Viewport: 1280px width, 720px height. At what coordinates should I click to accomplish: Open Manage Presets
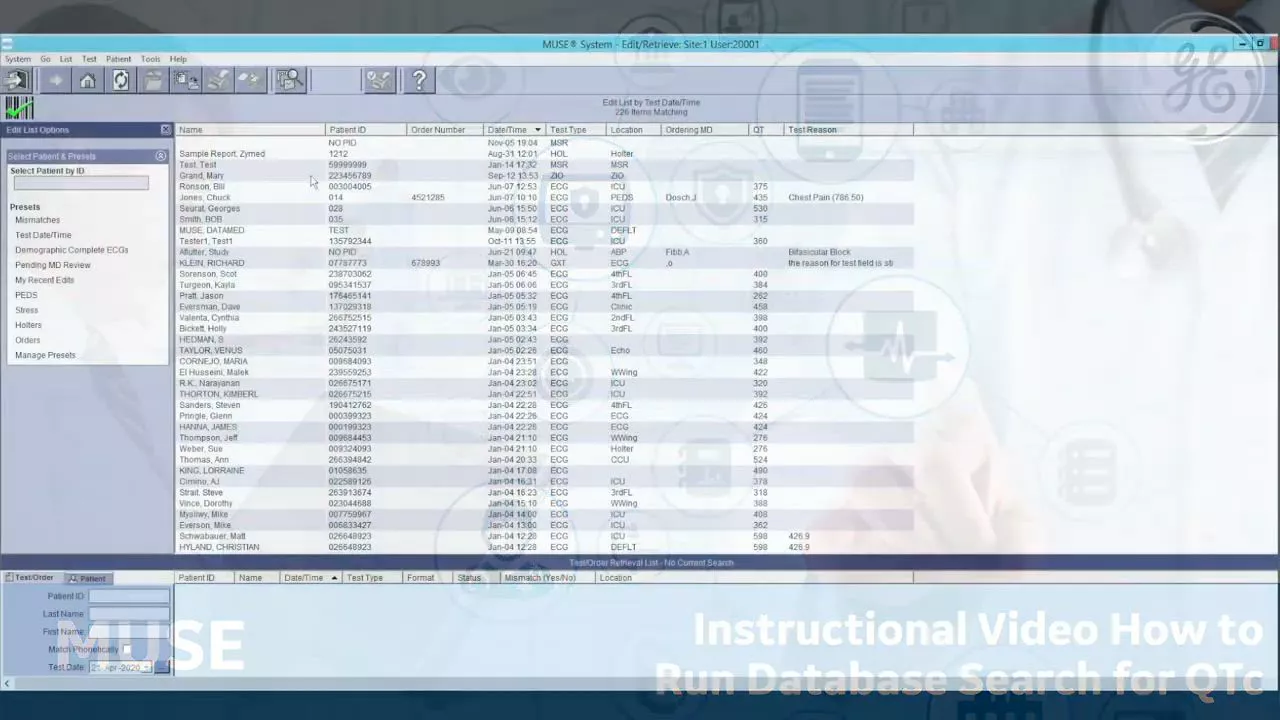coord(45,355)
